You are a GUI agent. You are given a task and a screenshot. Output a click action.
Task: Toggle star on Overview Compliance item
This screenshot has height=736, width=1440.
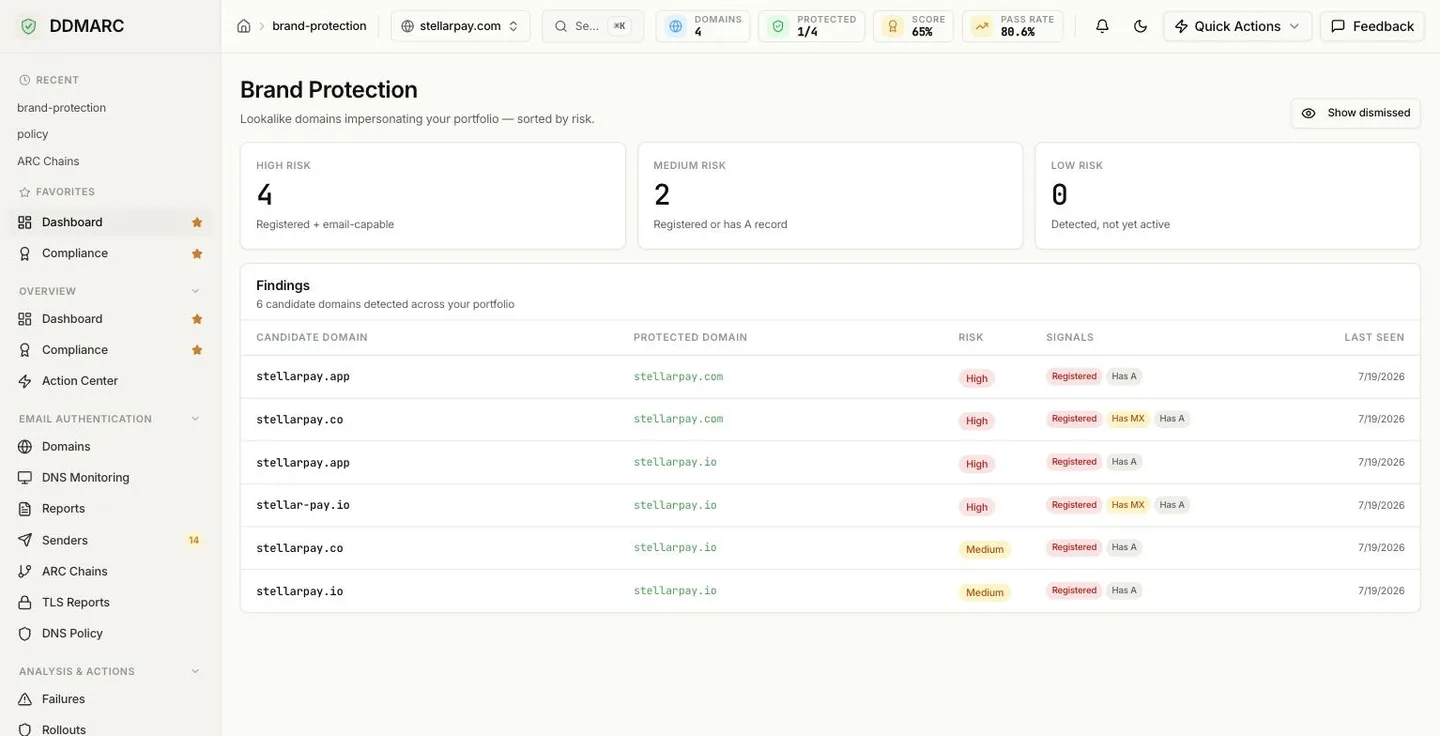pos(197,350)
